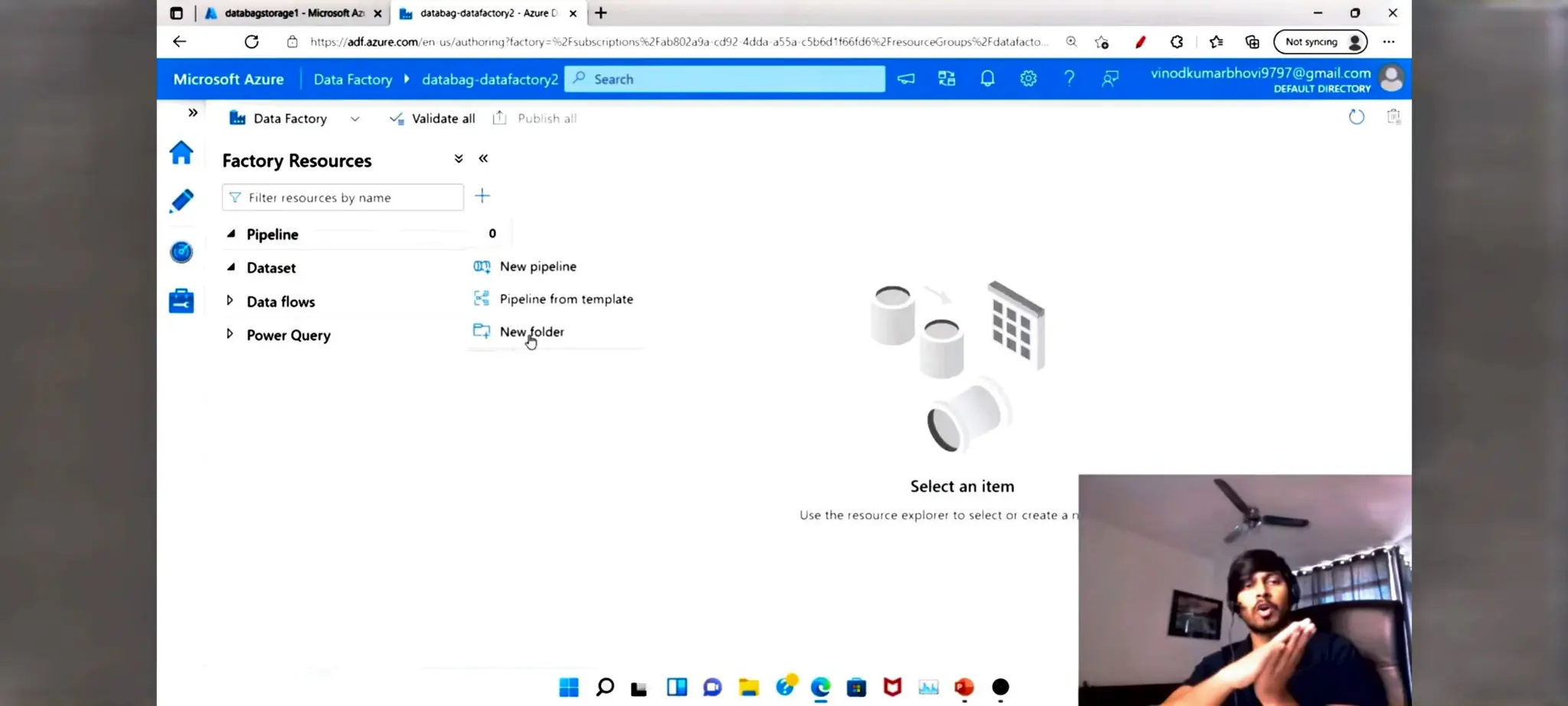This screenshot has height=706, width=1568.
Task: Click the browser back arrow
Action: pos(179,42)
